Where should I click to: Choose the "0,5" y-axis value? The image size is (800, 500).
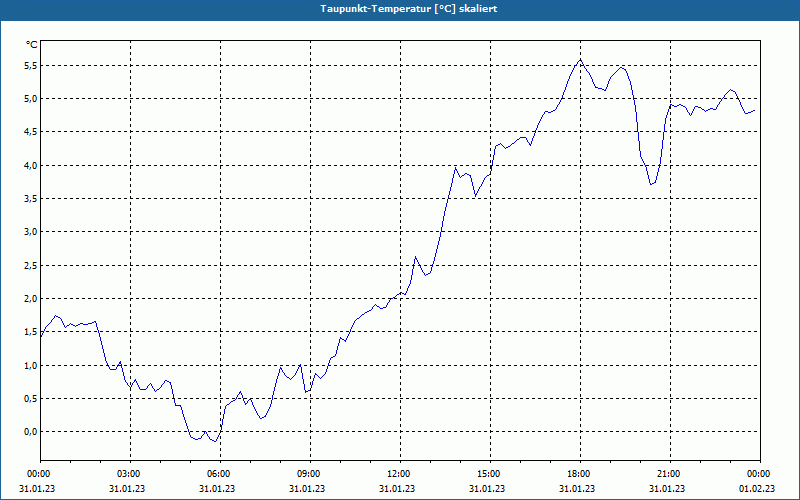[31, 398]
